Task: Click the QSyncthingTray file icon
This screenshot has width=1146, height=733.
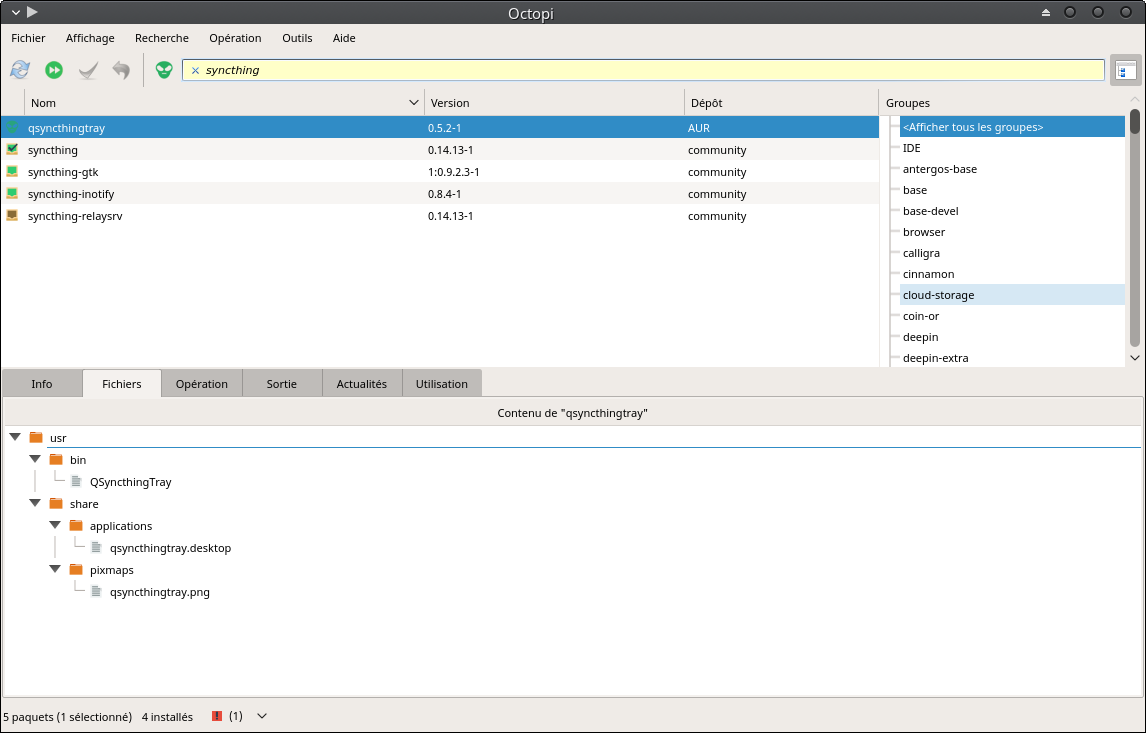Action: 76,481
